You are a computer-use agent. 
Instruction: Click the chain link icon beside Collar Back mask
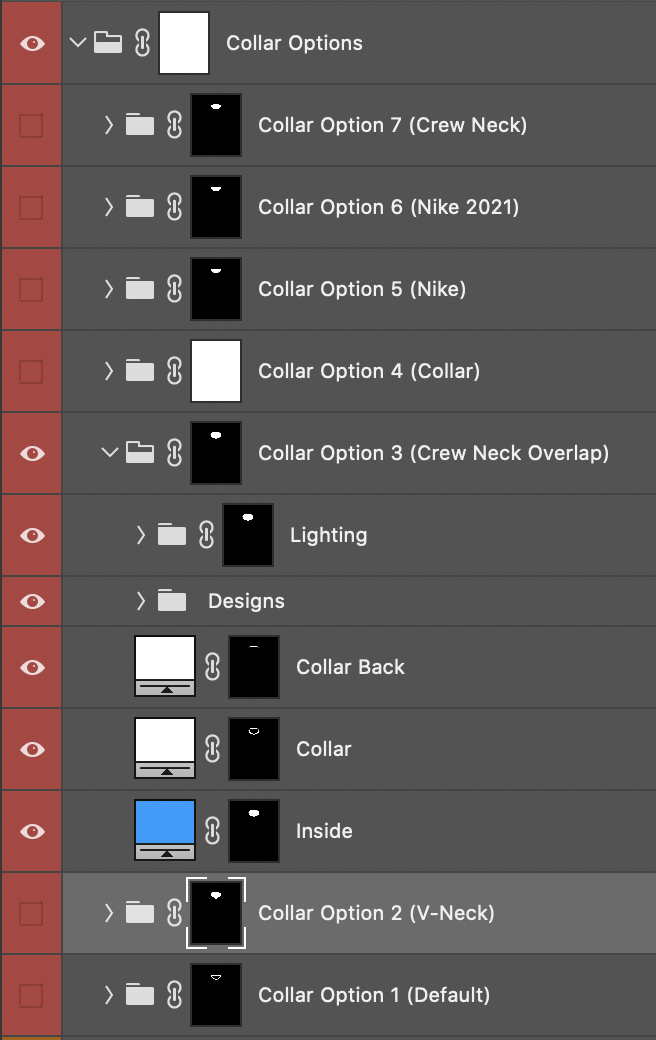pos(212,667)
